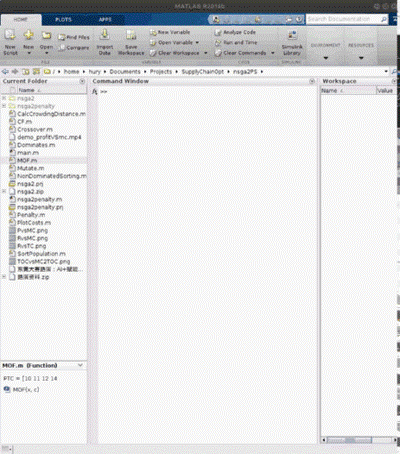The width and height of the screenshot is (400, 454).
Task: Click the fx function browser icon
Action: pyautogui.click(x=95, y=91)
